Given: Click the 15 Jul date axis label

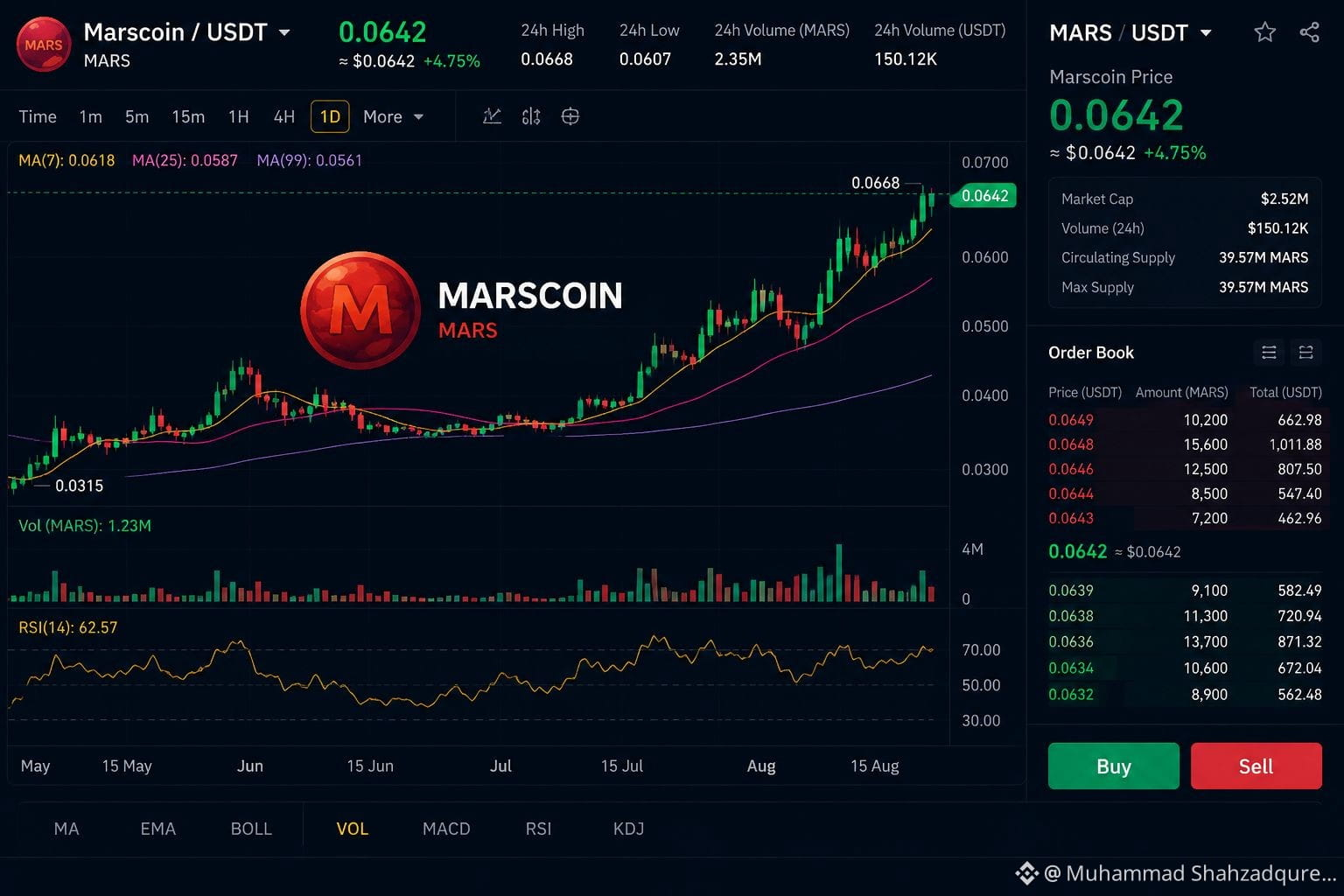Looking at the screenshot, I should tap(621, 766).
